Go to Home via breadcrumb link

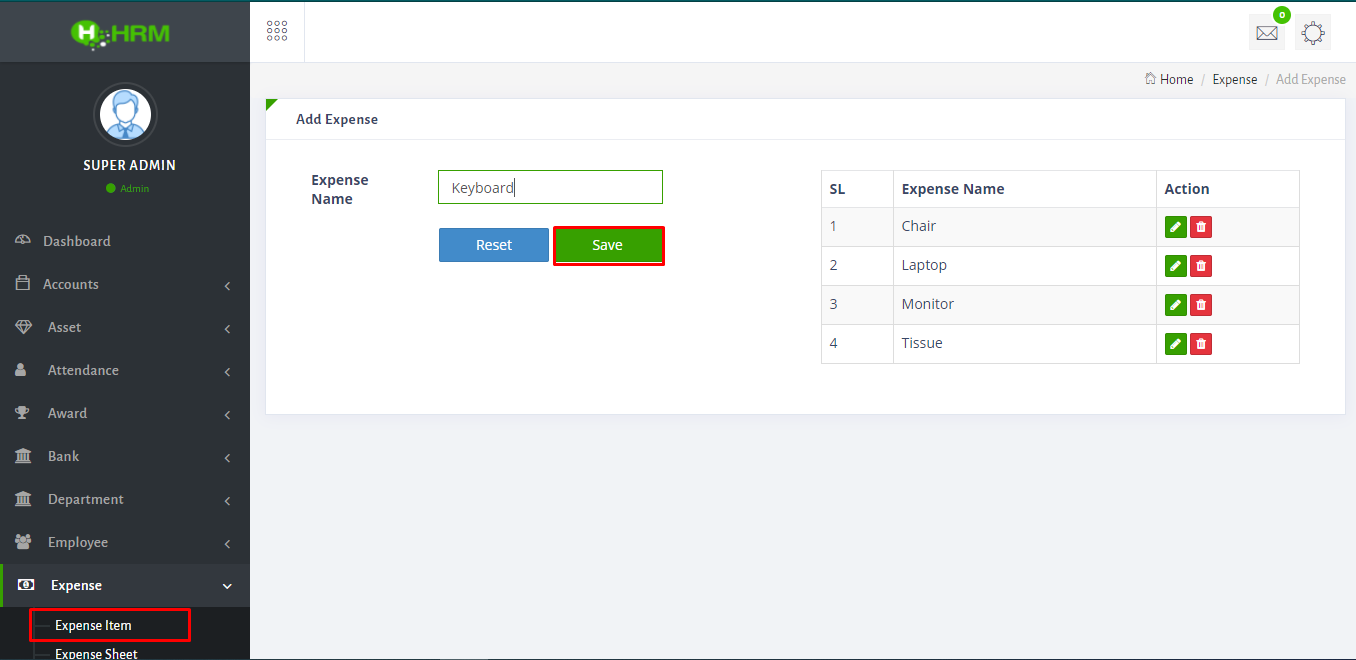coord(1176,79)
